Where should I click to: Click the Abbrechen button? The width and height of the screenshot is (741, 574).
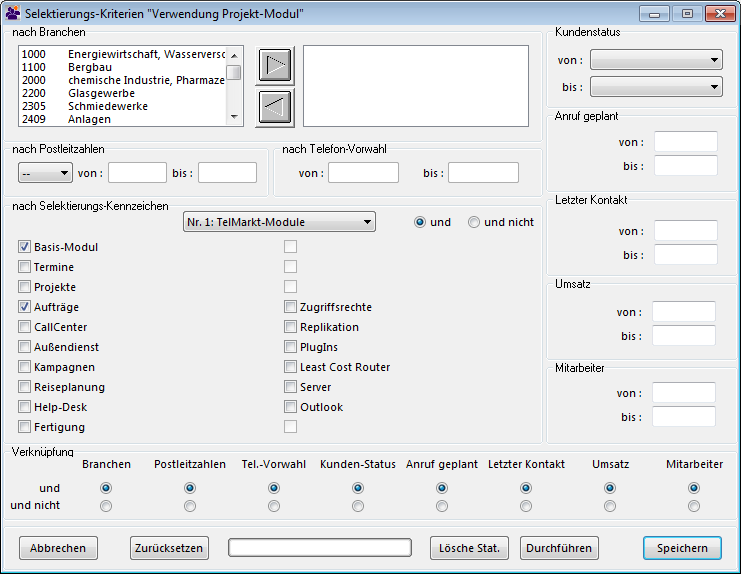pyautogui.click(x=59, y=548)
